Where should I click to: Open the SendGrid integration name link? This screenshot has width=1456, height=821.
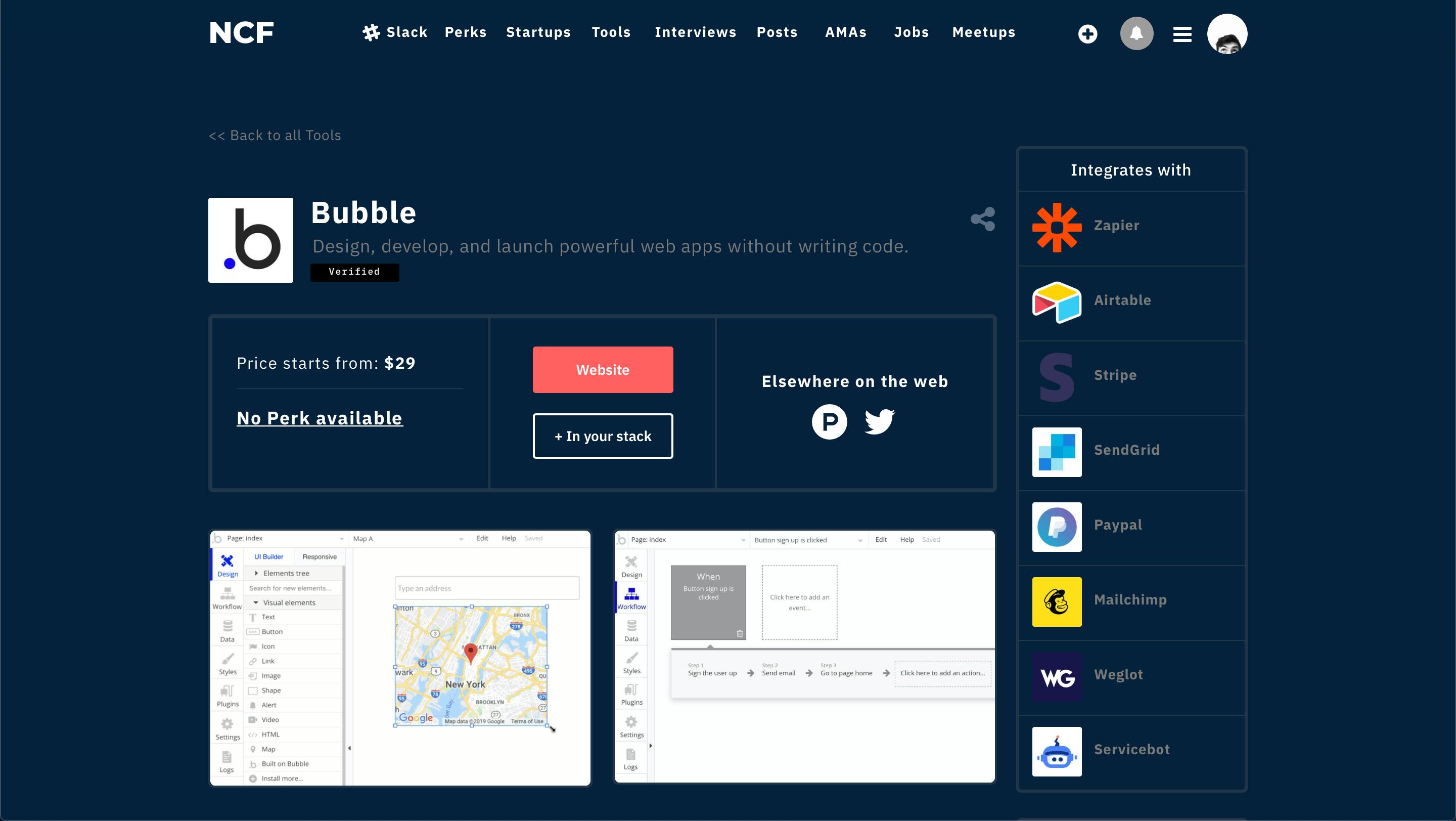click(x=1126, y=450)
